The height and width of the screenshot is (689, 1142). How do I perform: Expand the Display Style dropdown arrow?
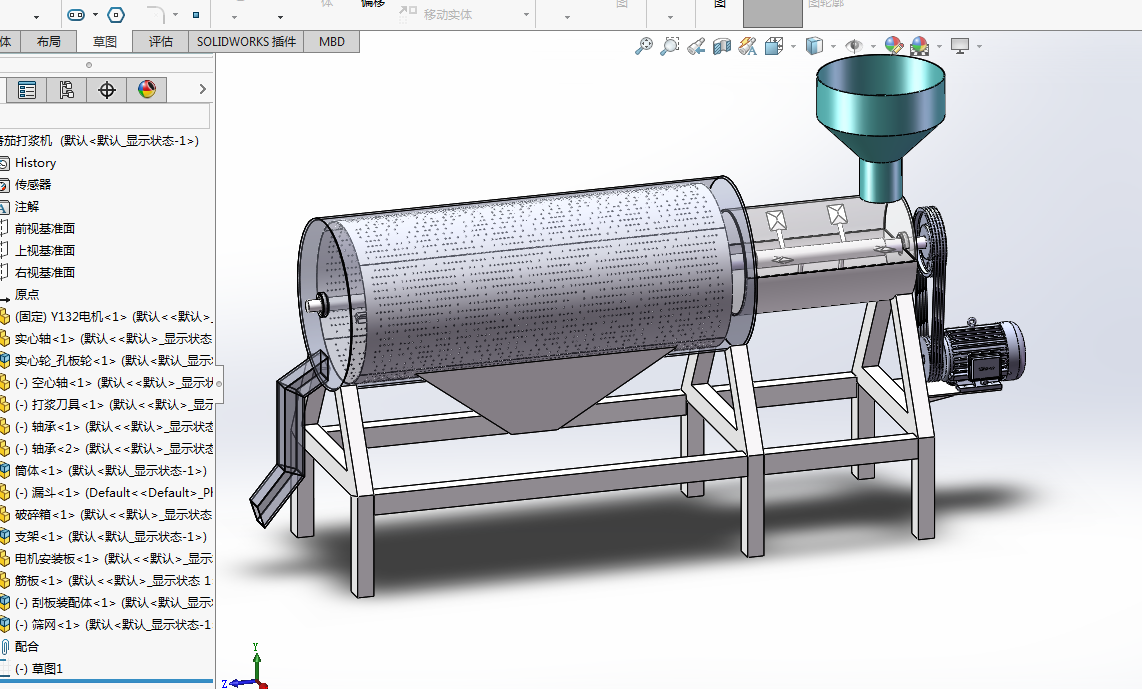click(x=833, y=47)
